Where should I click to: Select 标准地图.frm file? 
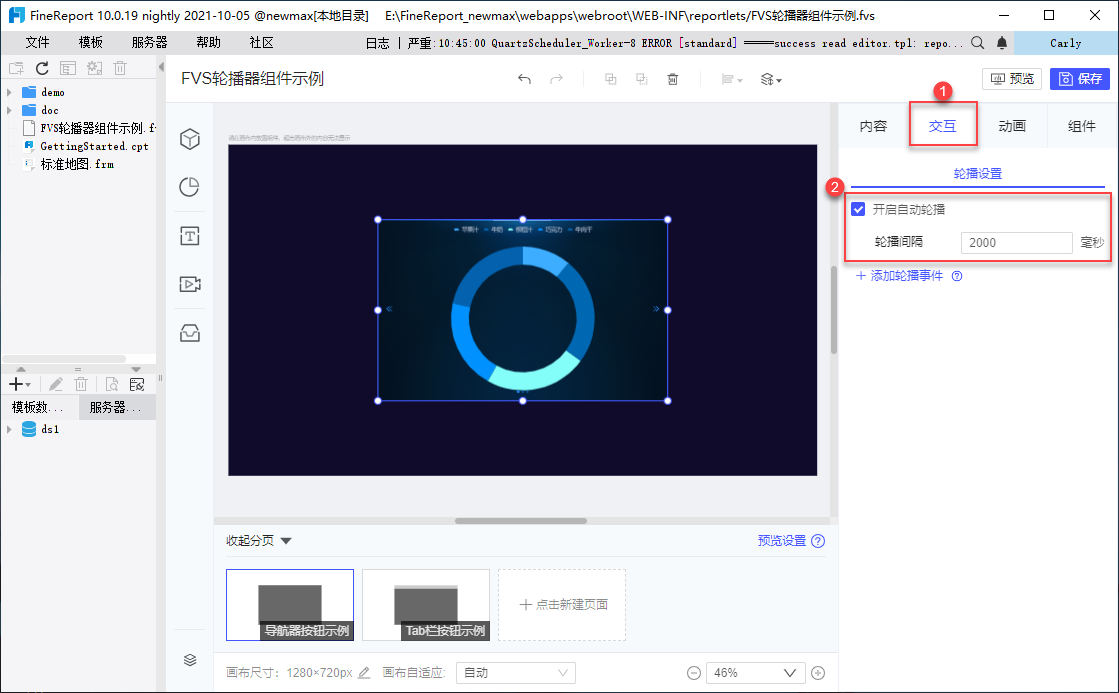[69, 164]
